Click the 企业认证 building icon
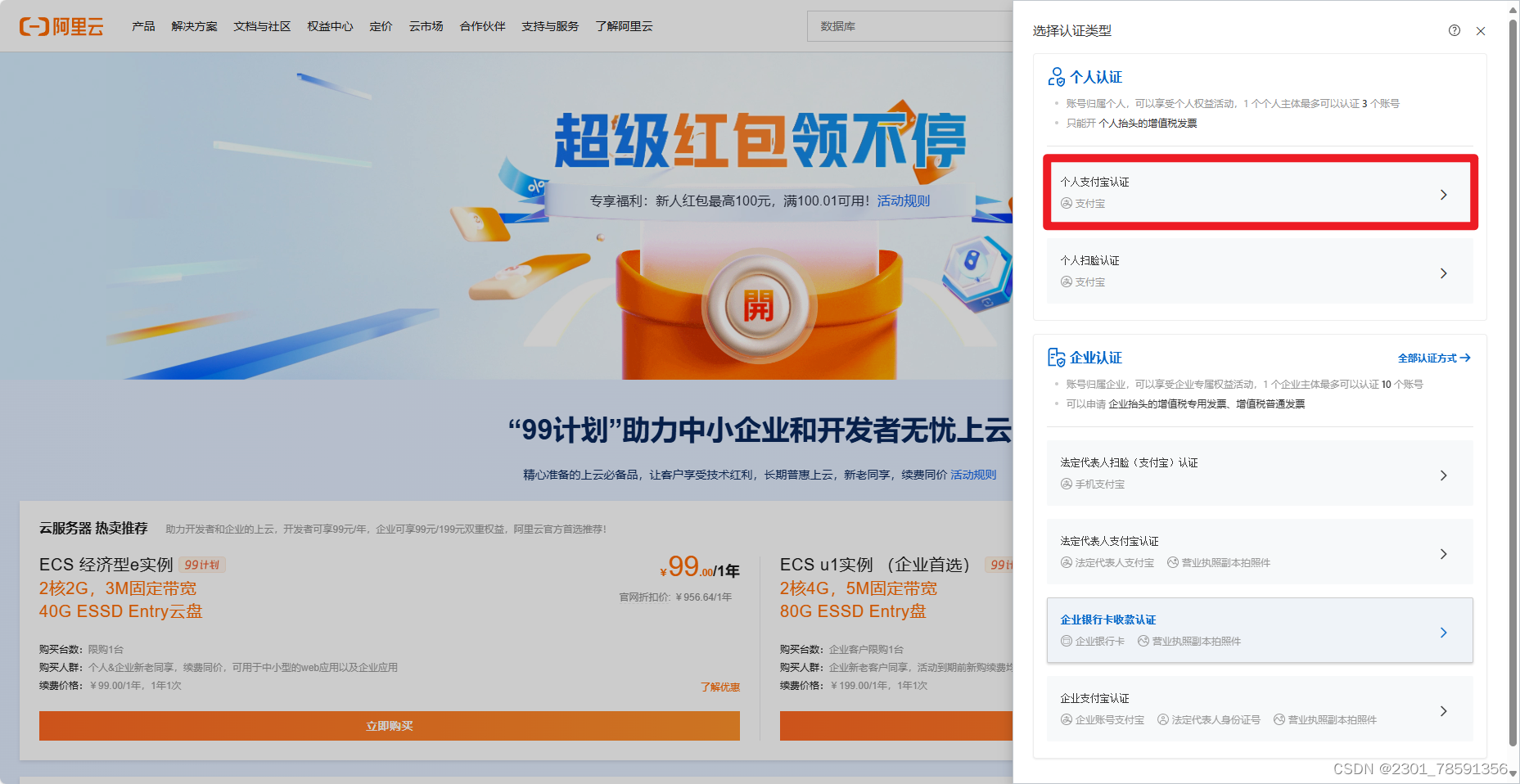This screenshot has width=1520, height=784. (x=1056, y=358)
